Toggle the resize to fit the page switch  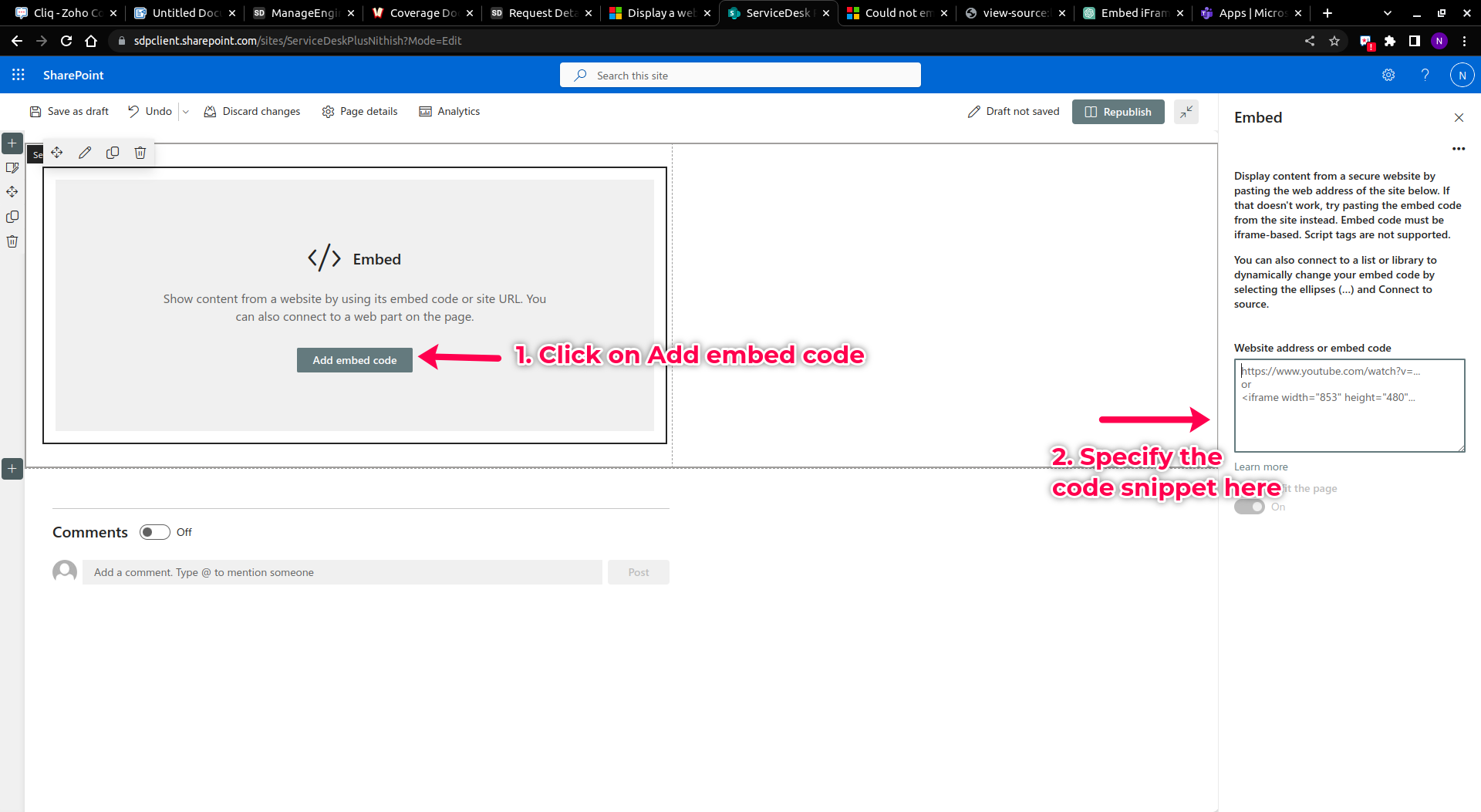1249,507
